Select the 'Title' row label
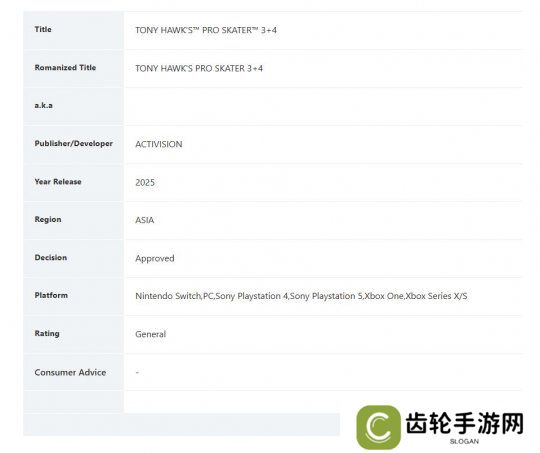This screenshot has width=540, height=453. click(x=43, y=29)
